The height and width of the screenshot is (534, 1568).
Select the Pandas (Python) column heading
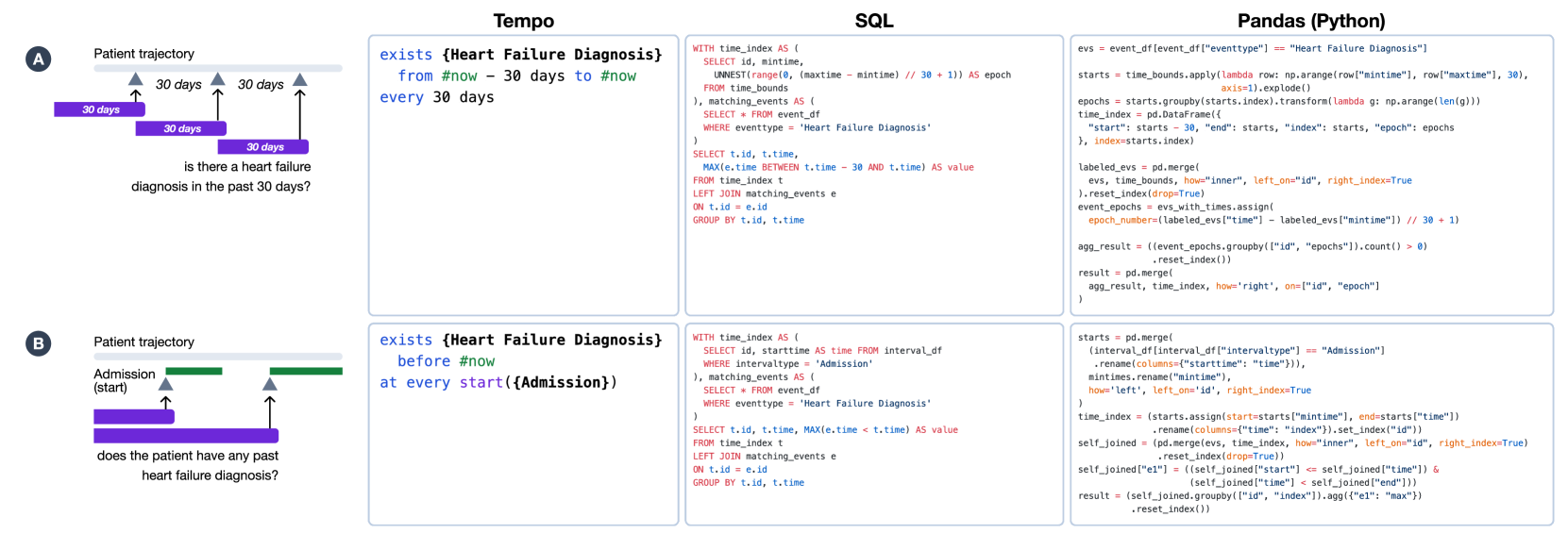coord(1311,21)
